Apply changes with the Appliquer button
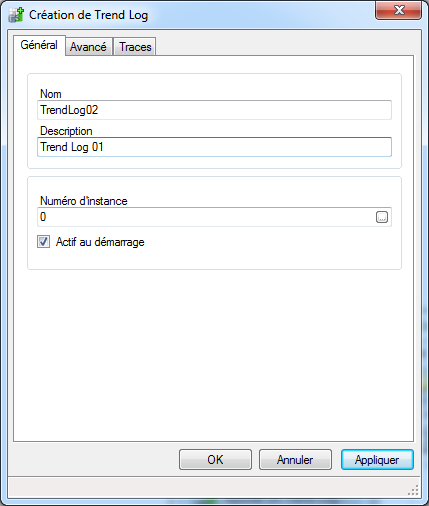Screen dimensions: 429x506 (377, 460)
